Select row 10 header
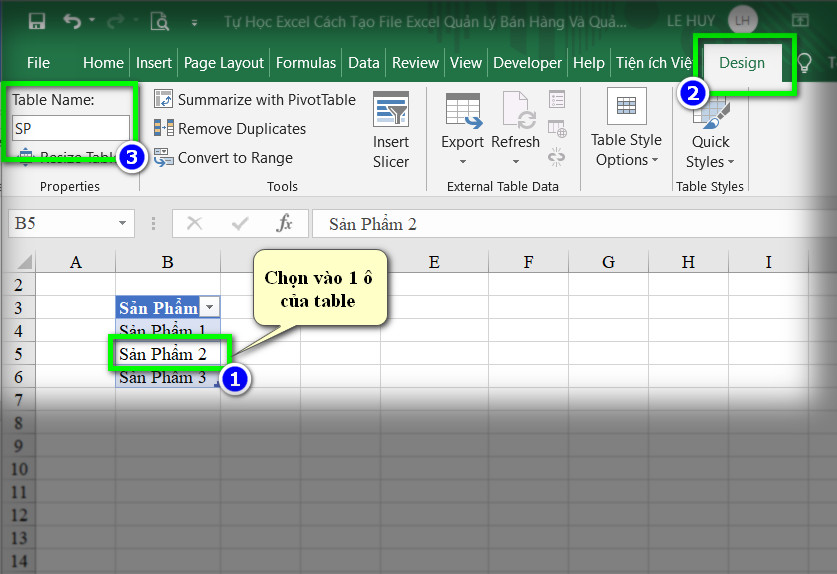Image resolution: width=837 pixels, height=574 pixels. tap(18, 469)
